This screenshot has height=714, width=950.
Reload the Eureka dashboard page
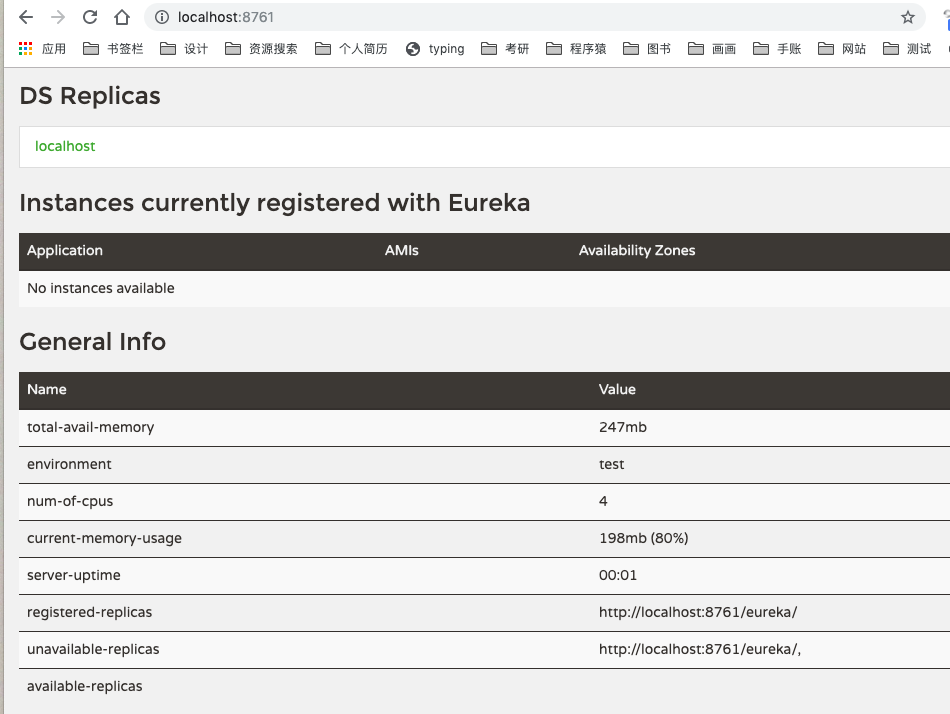pos(90,17)
